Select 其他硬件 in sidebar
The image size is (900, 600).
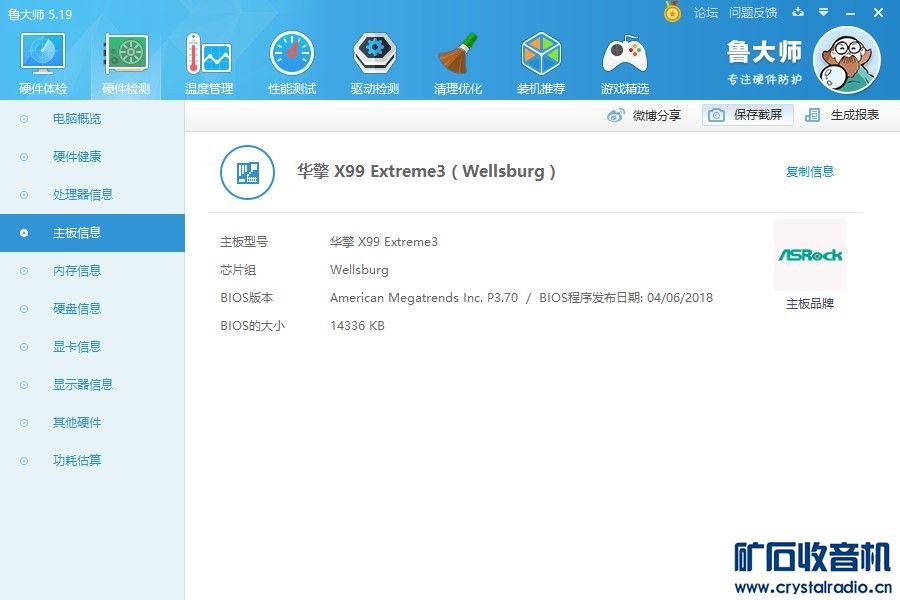point(92,423)
